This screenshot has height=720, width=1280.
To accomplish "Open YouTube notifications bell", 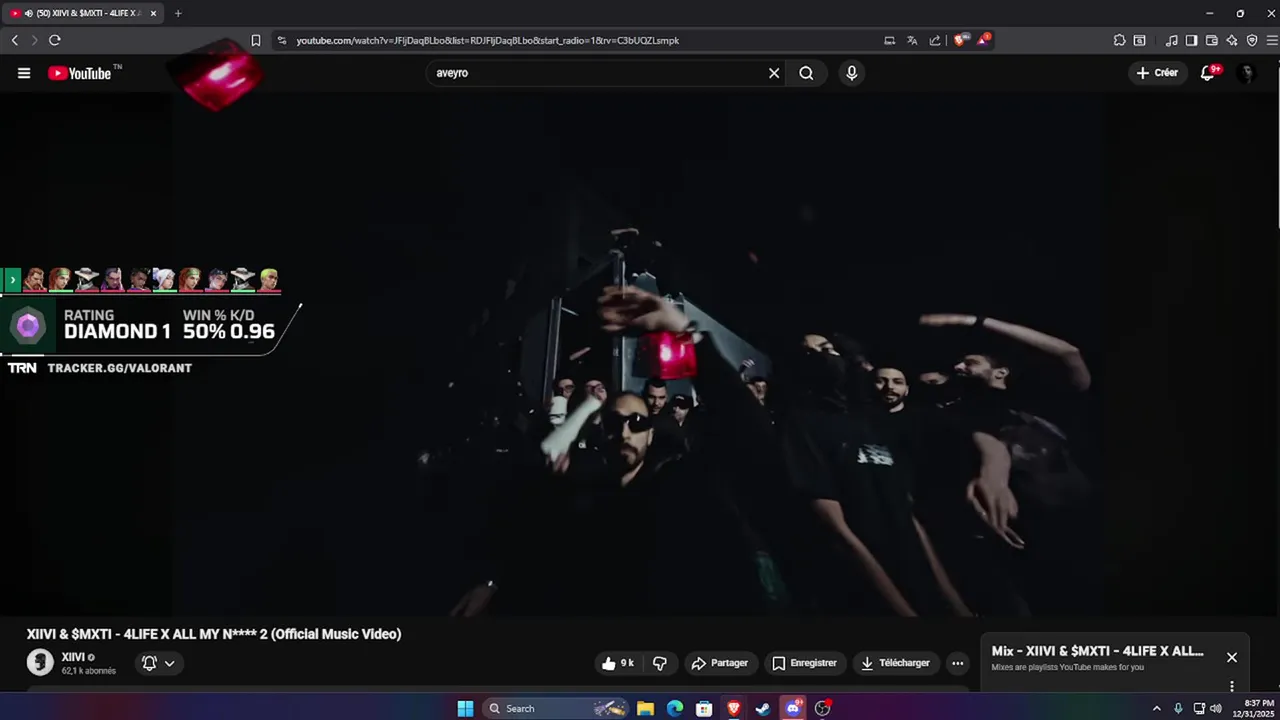I will click(1208, 73).
